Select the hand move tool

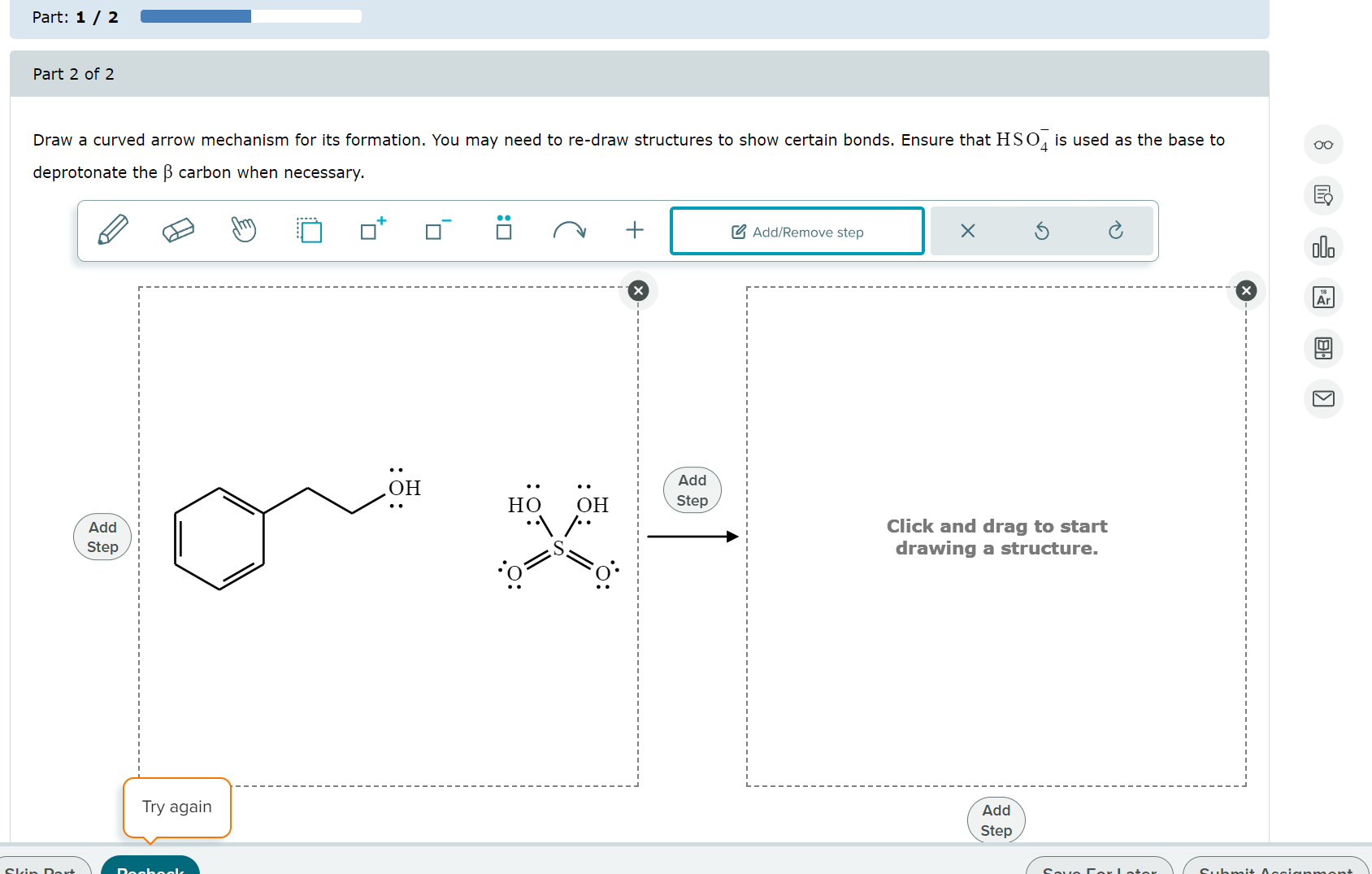(x=243, y=231)
